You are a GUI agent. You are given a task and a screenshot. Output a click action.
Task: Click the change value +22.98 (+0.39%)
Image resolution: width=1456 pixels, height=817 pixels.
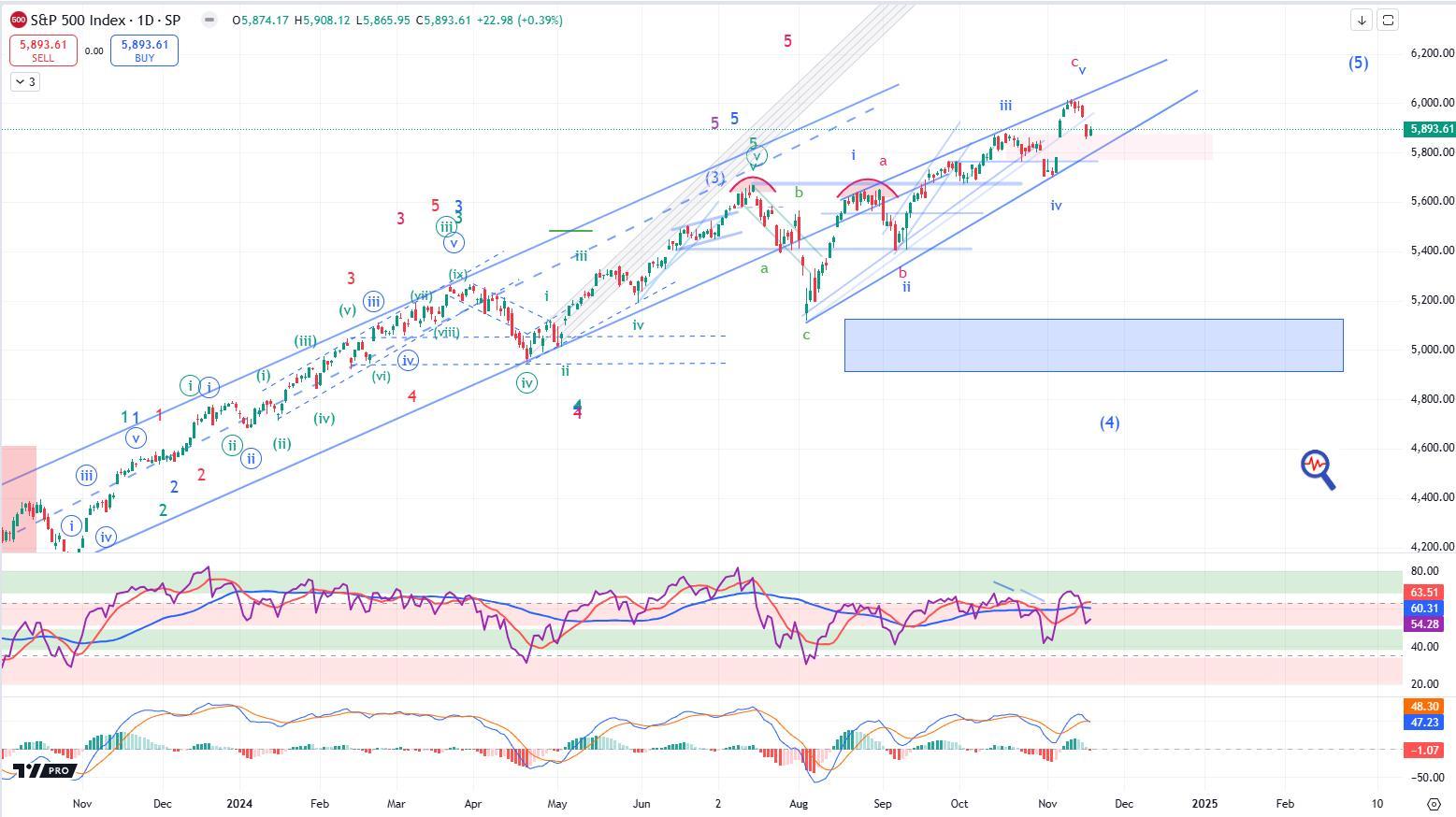point(520,20)
